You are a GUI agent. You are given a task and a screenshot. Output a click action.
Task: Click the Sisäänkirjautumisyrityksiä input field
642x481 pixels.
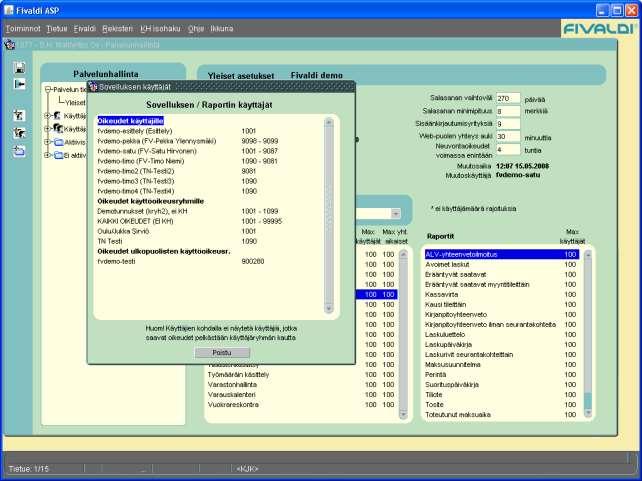508,124
